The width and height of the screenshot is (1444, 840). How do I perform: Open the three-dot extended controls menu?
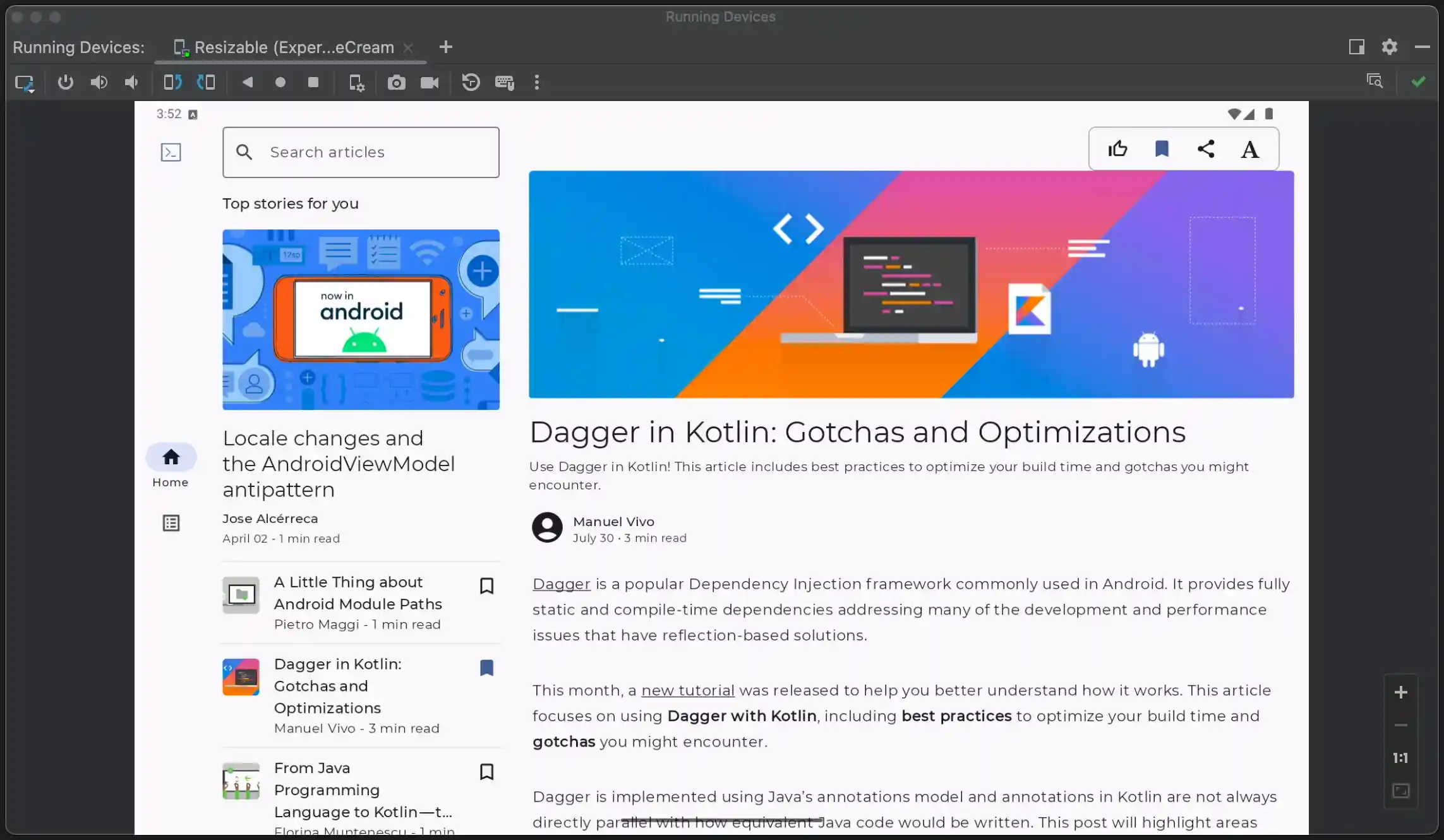click(537, 82)
